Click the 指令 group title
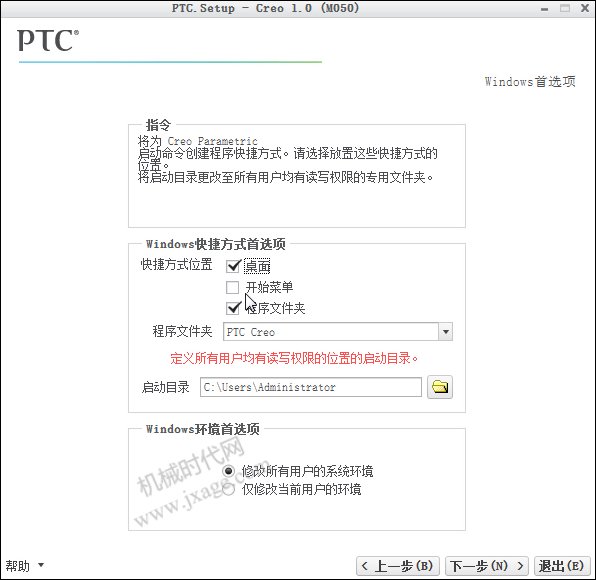This screenshot has height=580, width=596. [x=159, y=125]
